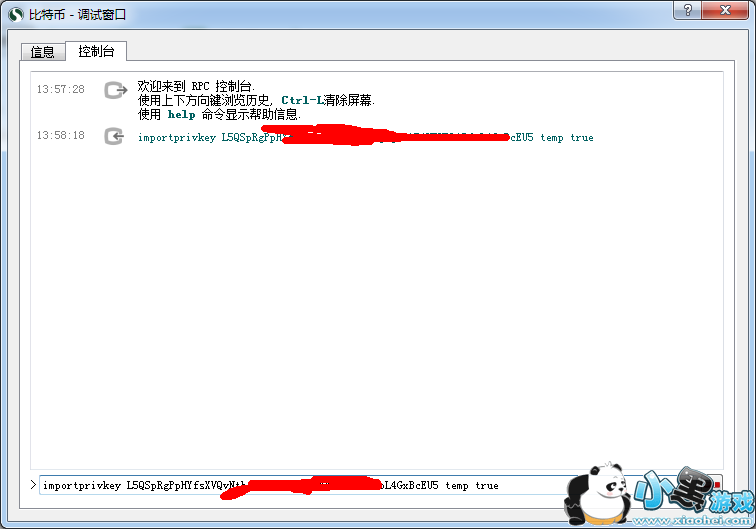This screenshot has height=529, width=756.
Task: Close the debug window with X button
Action: pyautogui.click(x=725, y=10)
